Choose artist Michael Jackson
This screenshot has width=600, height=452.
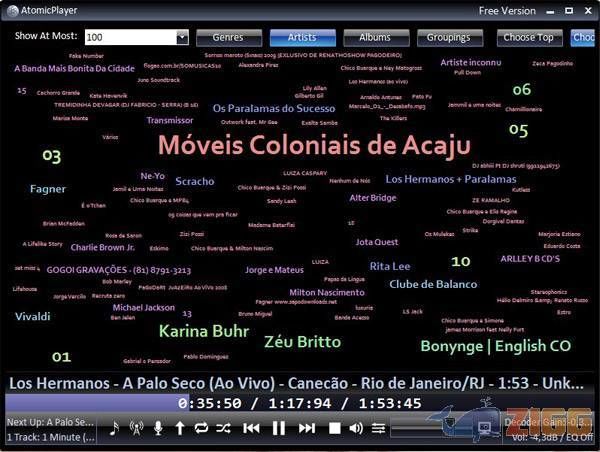[x=143, y=307]
